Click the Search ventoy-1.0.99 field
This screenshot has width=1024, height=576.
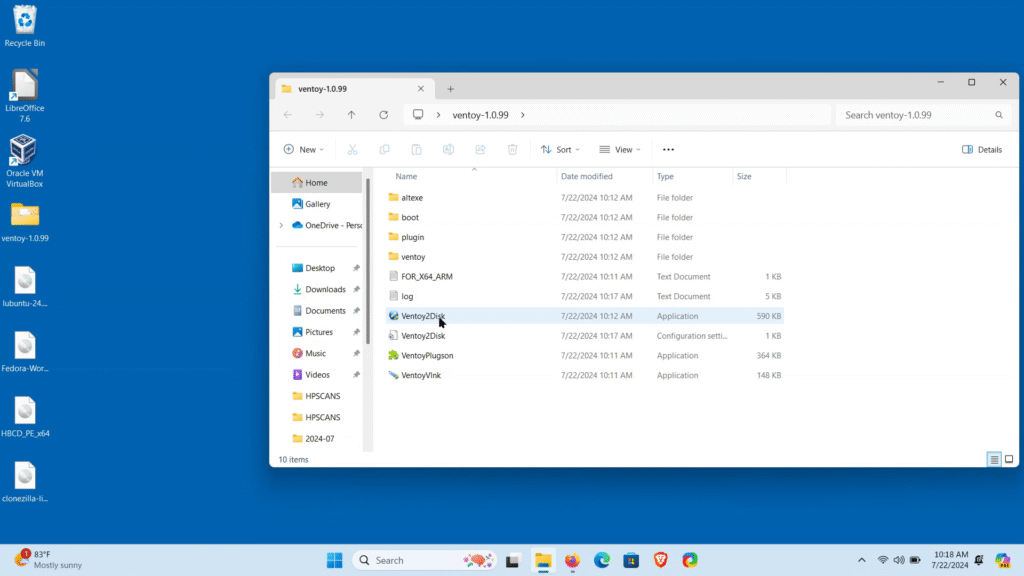[915, 115]
